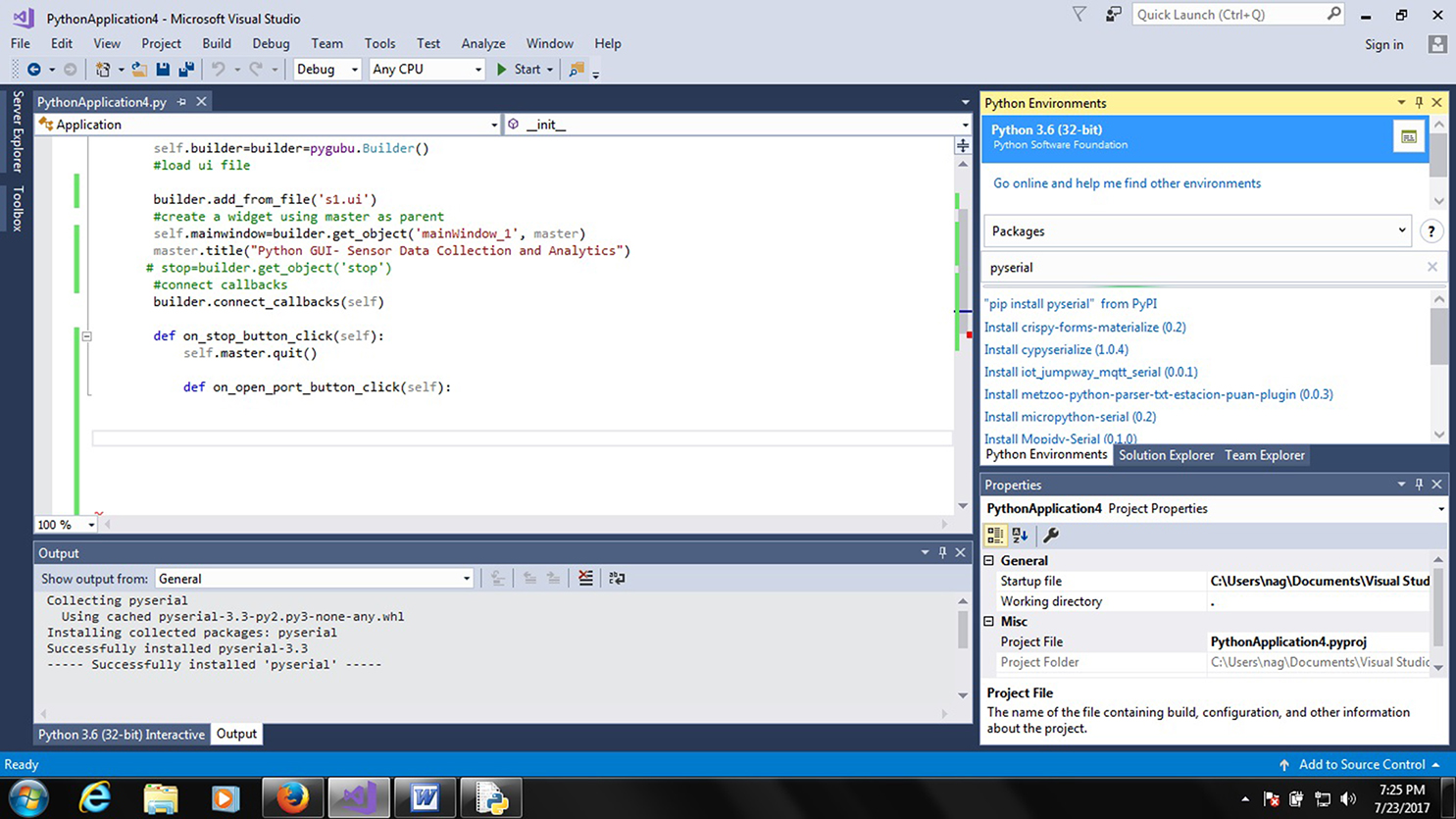This screenshot has height=819, width=1456.
Task: Click Clear All icon in Output toolbar
Action: [x=585, y=579]
